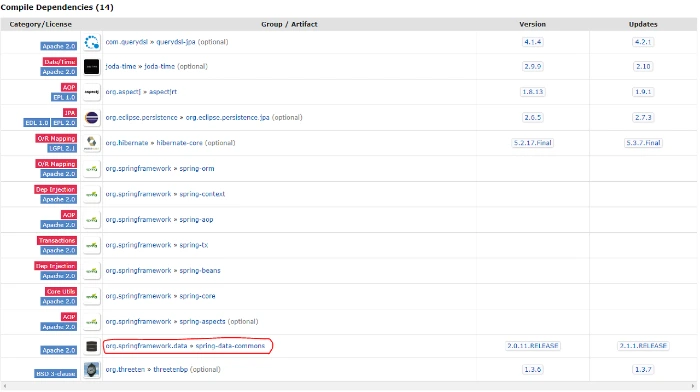Select version 2.6.5 of eclipse persistence jpa
This screenshot has height=392, width=700.
click(x=533, y=117)
